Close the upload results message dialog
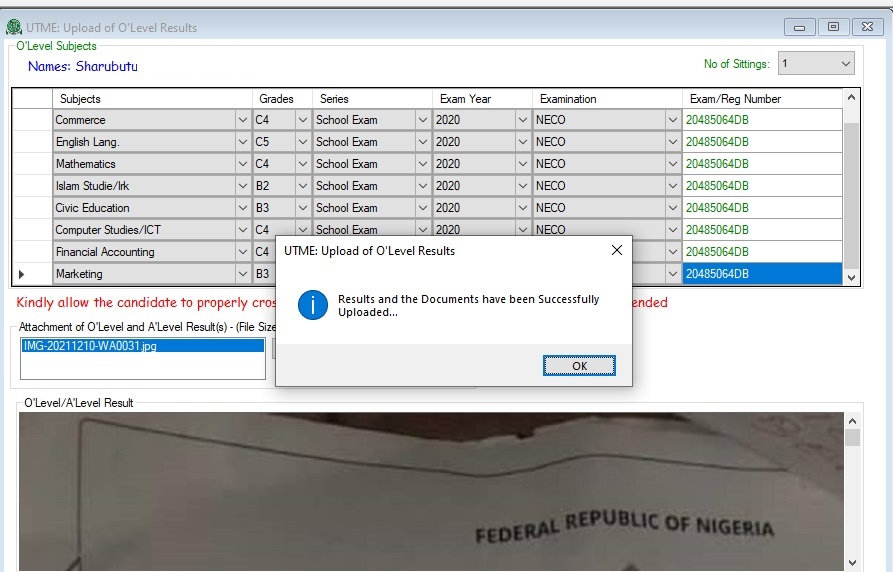 pyautogui.click(x=616, y=250)
